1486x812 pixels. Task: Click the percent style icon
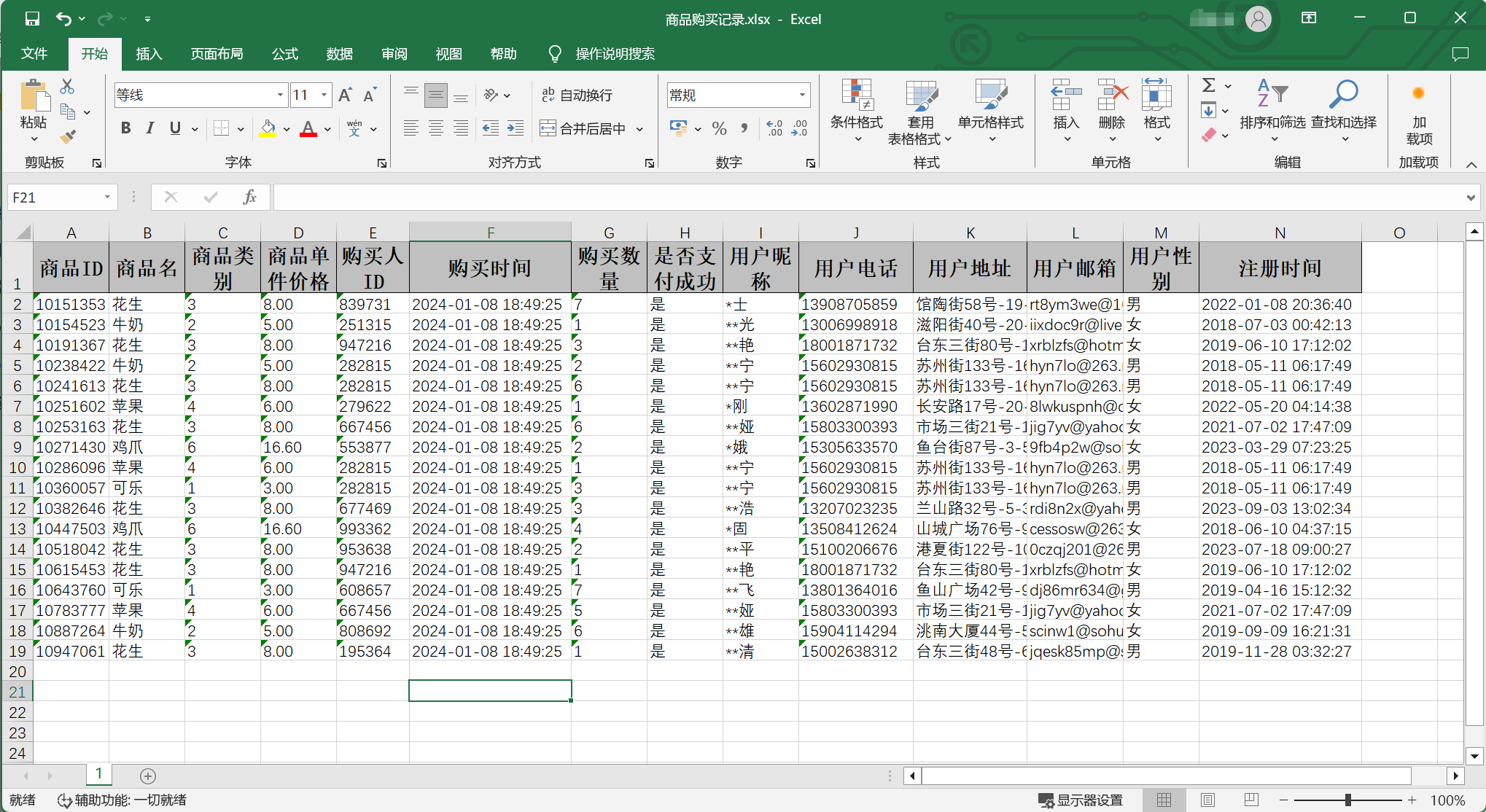pos(720,129)
